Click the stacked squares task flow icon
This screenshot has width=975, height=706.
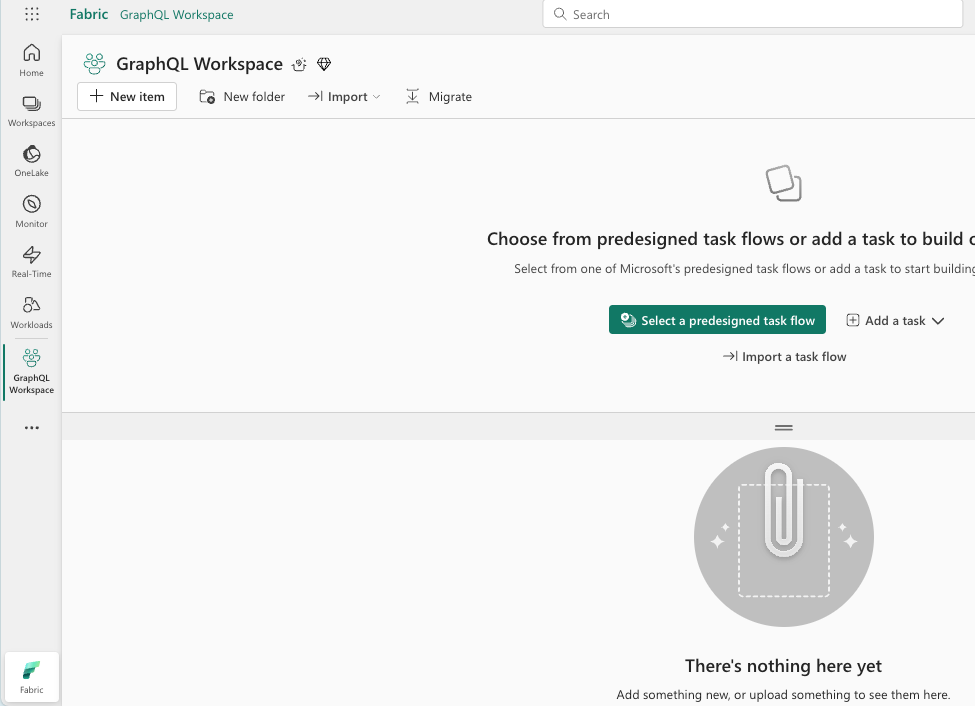coord(783,183)
